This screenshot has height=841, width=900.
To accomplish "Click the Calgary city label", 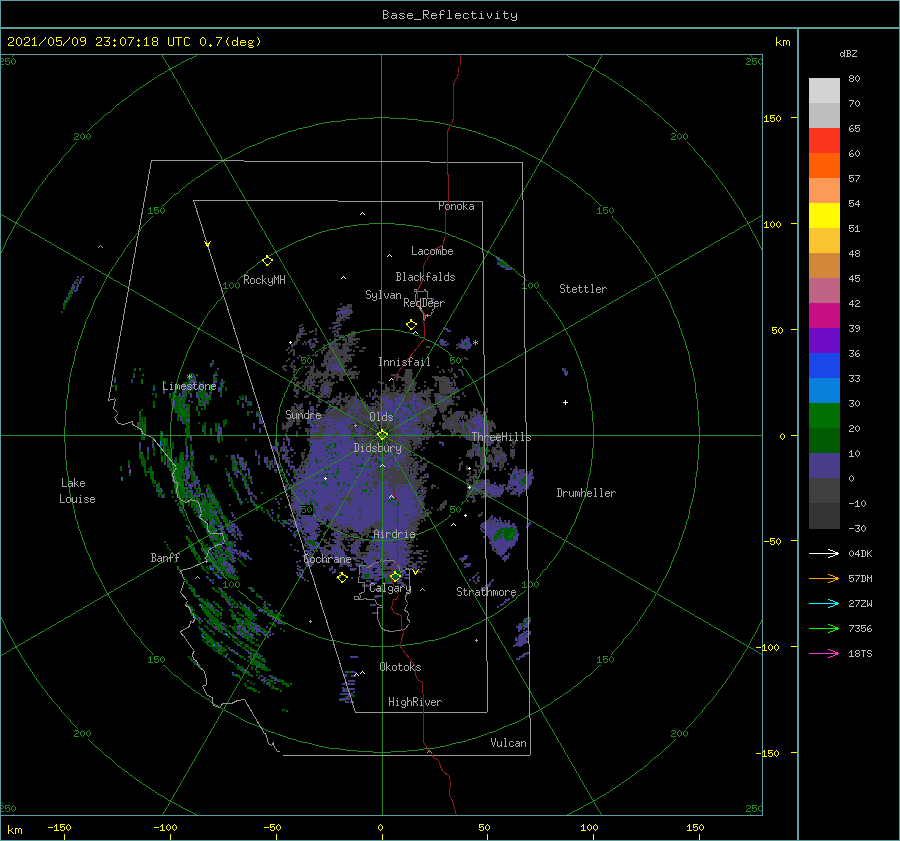I will [x=390, y=588].
